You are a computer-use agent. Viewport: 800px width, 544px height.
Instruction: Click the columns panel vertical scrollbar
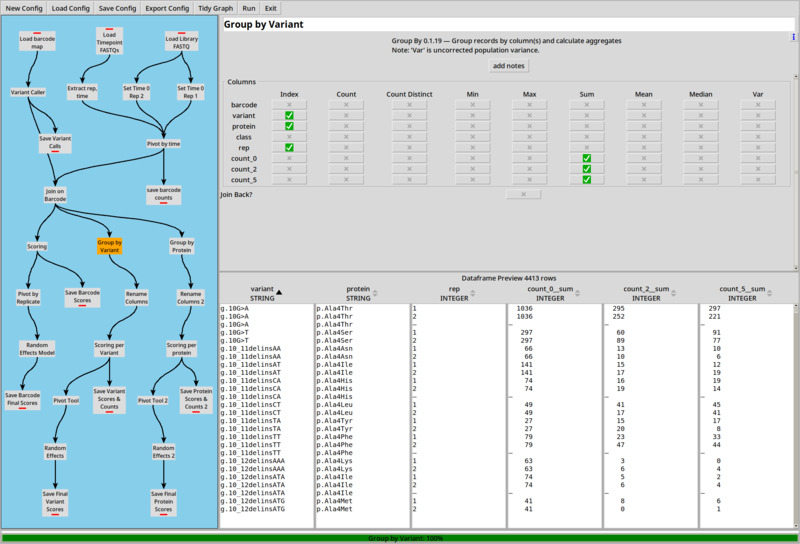tap(795, 172)
